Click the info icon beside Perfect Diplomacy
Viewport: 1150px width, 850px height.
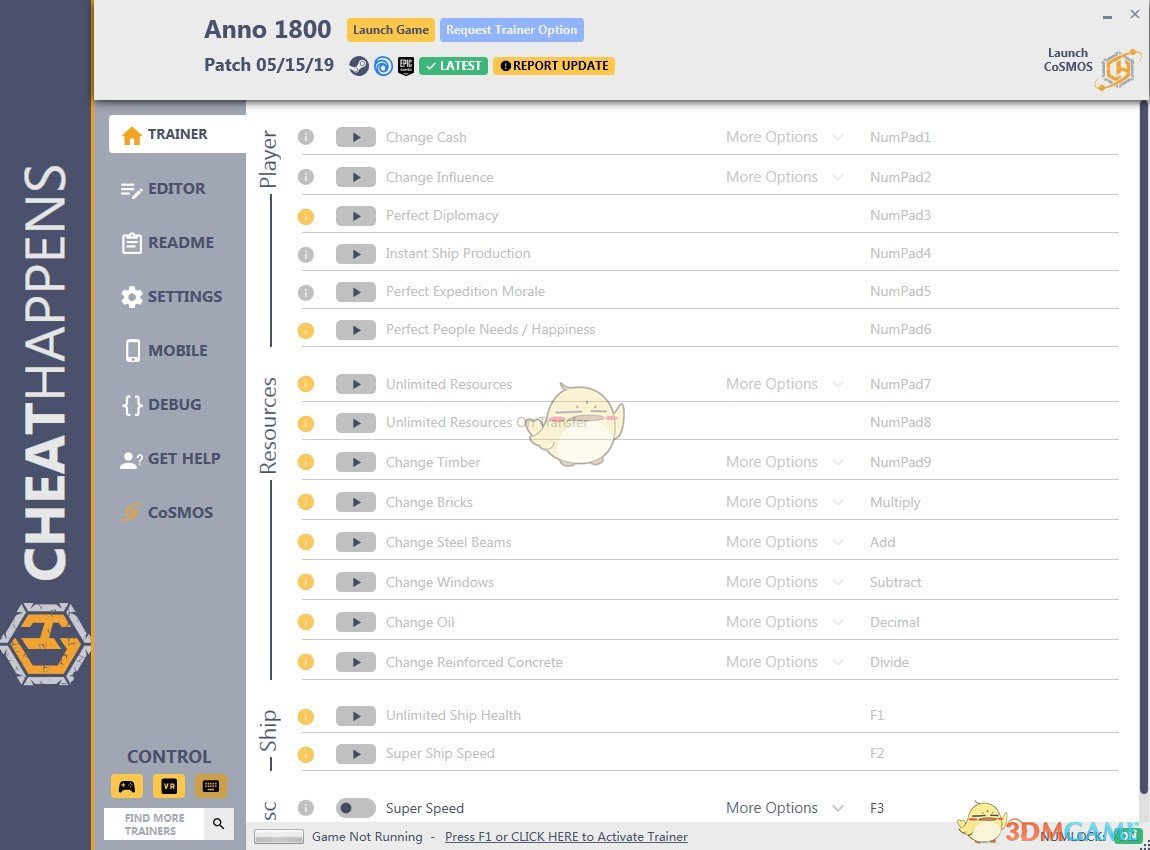pyautogui.click(x=306, y=216)
